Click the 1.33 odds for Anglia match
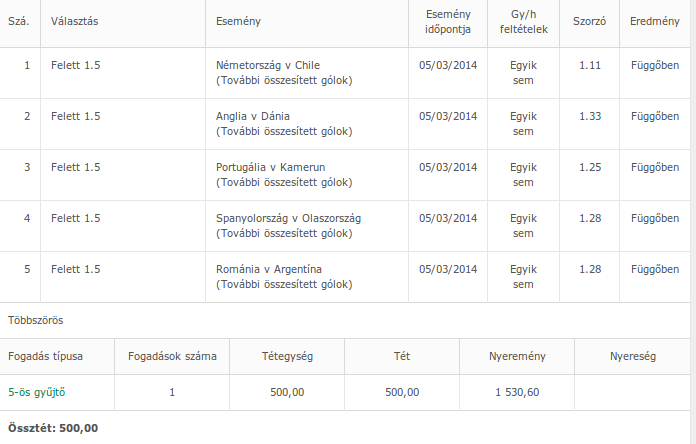The width and height of the screenshot is (696, 444). [x=590, y=116]
